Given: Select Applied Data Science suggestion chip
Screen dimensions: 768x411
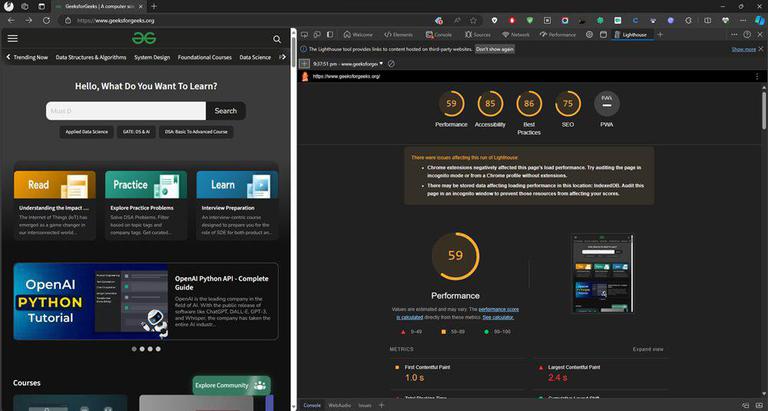Looking at the screenshot, I should pos(87,132).
